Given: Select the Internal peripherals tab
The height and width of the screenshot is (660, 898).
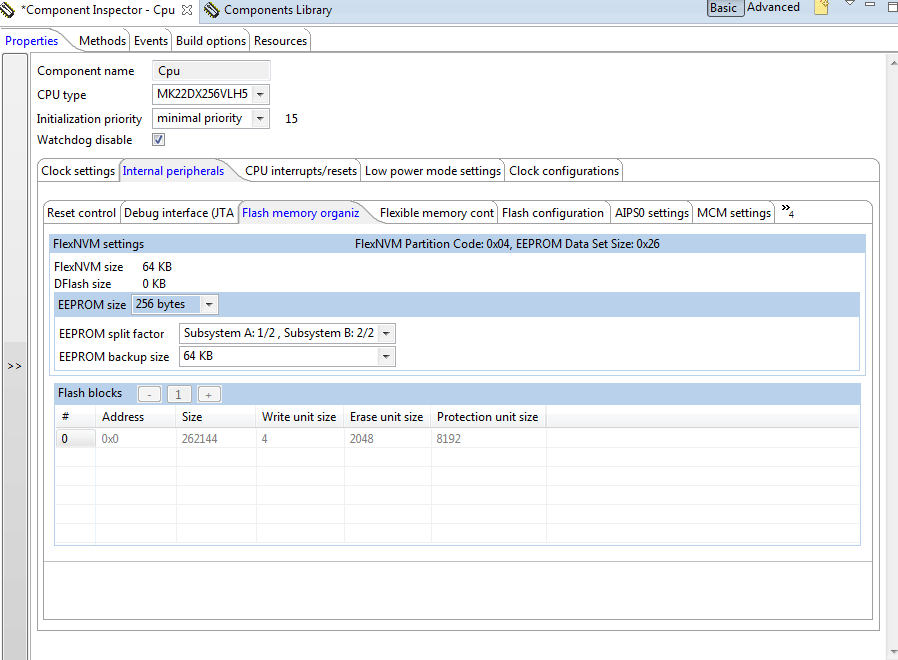Looking at the screenshot, I should click(x=173, y=171).
